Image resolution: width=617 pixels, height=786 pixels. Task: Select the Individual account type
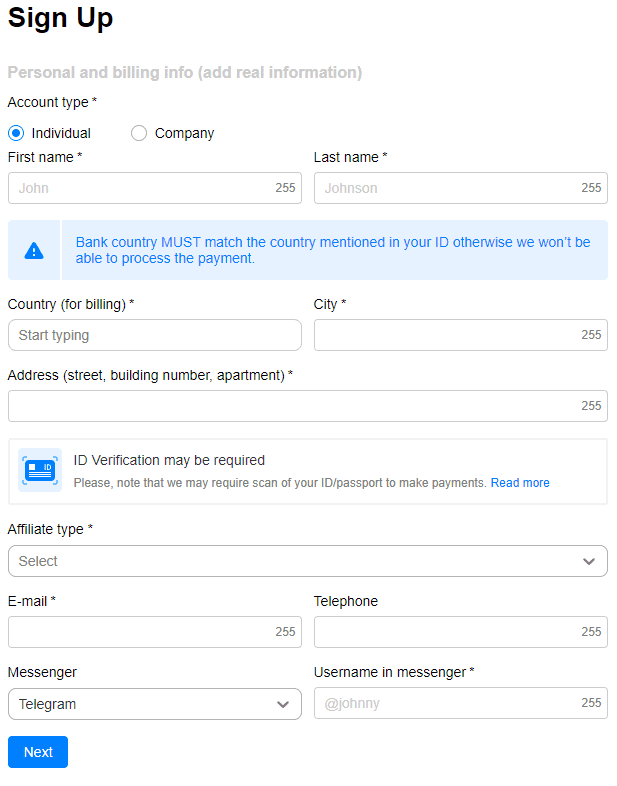pos(16,133)
